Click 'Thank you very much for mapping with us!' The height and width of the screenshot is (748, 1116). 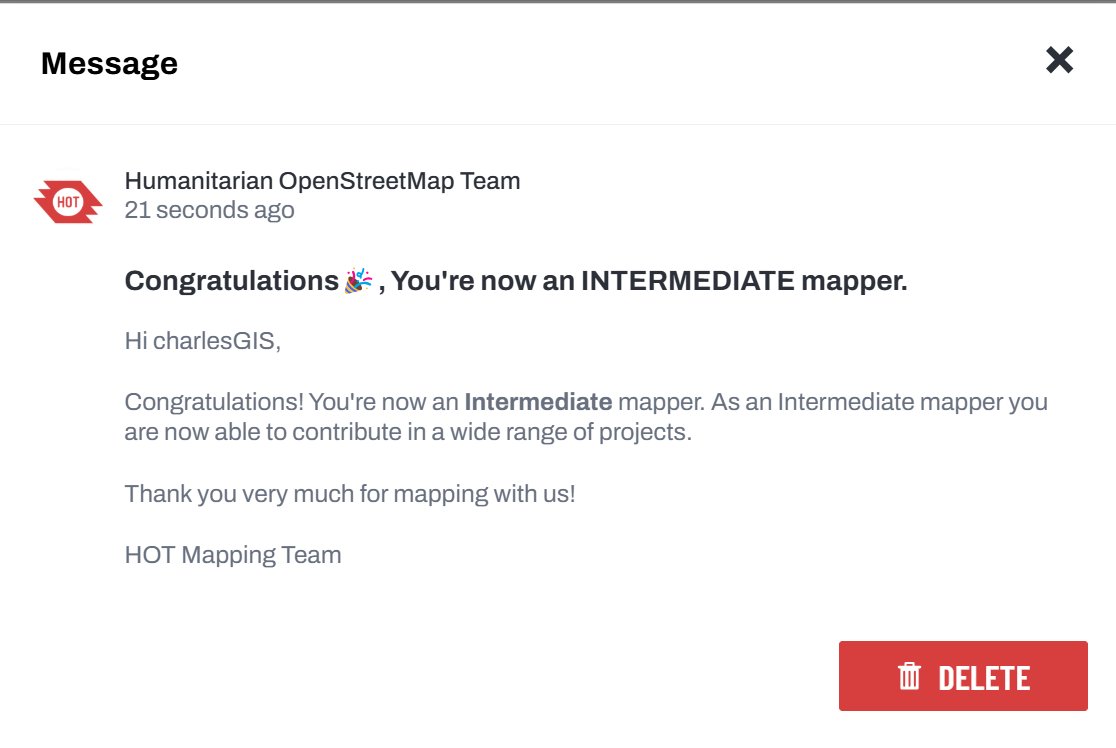(x=349, y=494)
